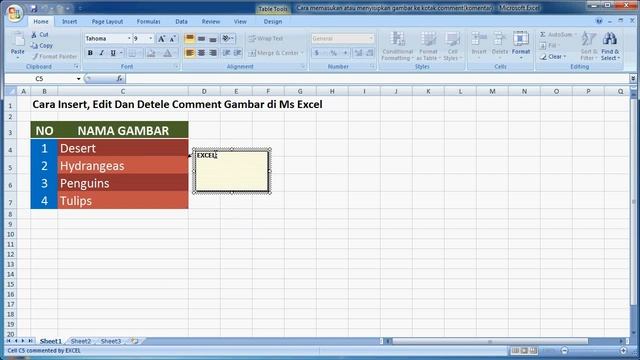The height and width of the screenshot is (360, 640).
Task: Copy the selection
Action: 42,46
